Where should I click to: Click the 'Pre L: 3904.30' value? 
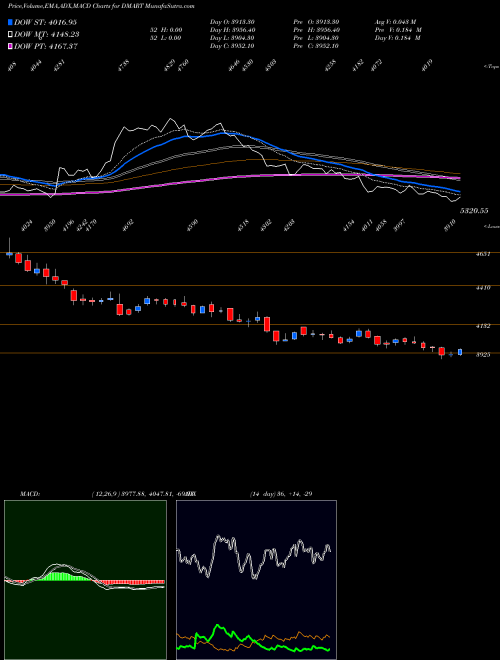pyautogui.click(x=316, y=38)
